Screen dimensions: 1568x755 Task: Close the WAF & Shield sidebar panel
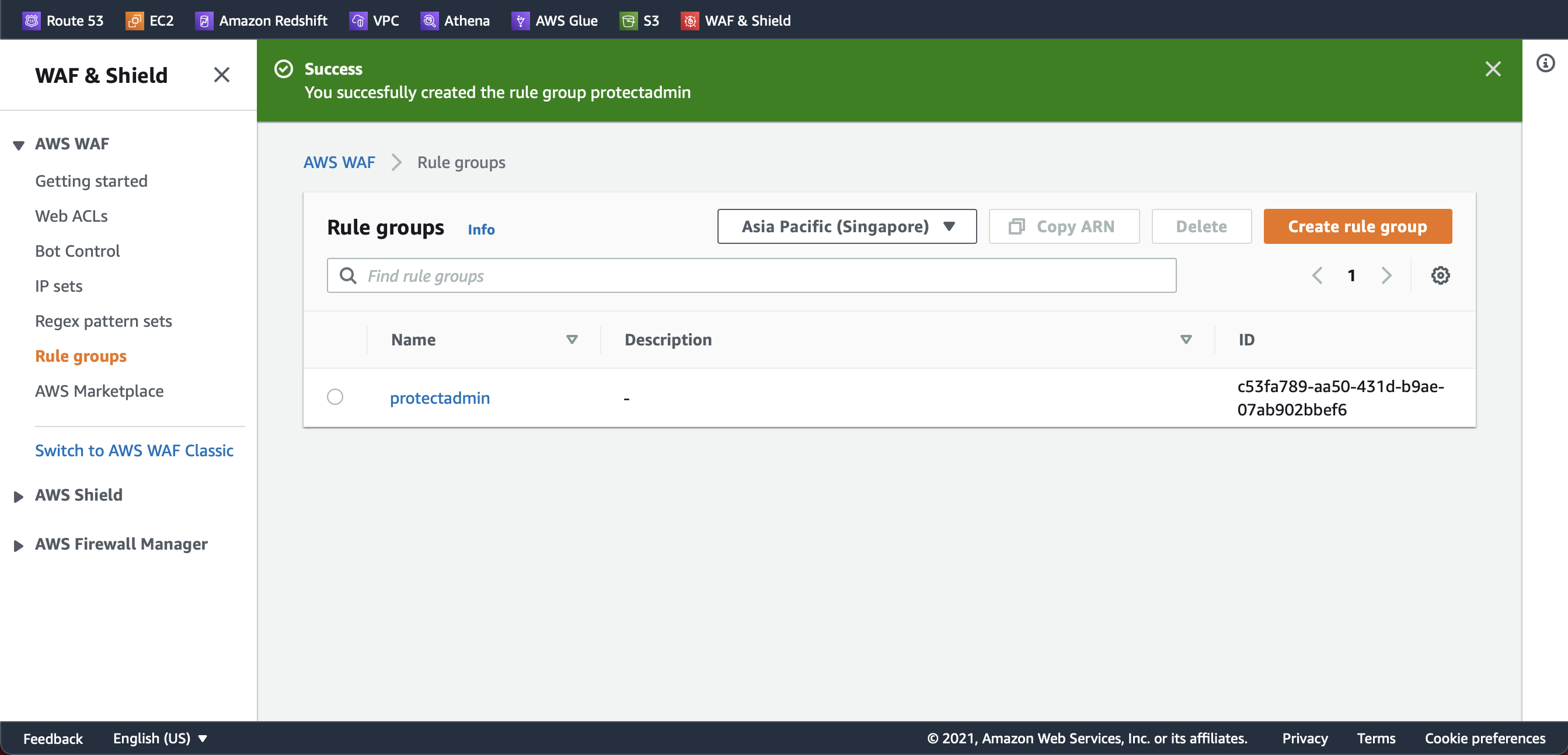[x=222, y=75]
